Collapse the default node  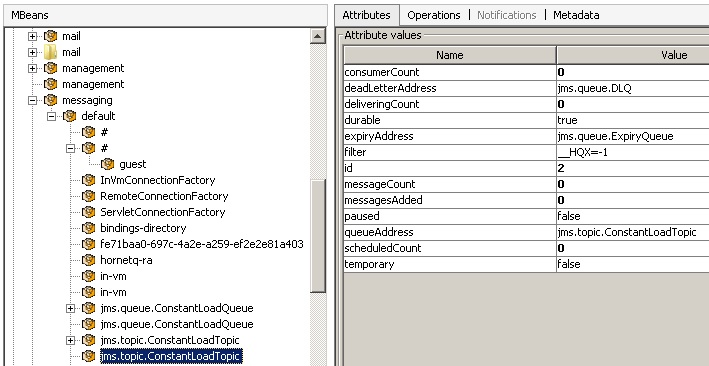point(51,116)
